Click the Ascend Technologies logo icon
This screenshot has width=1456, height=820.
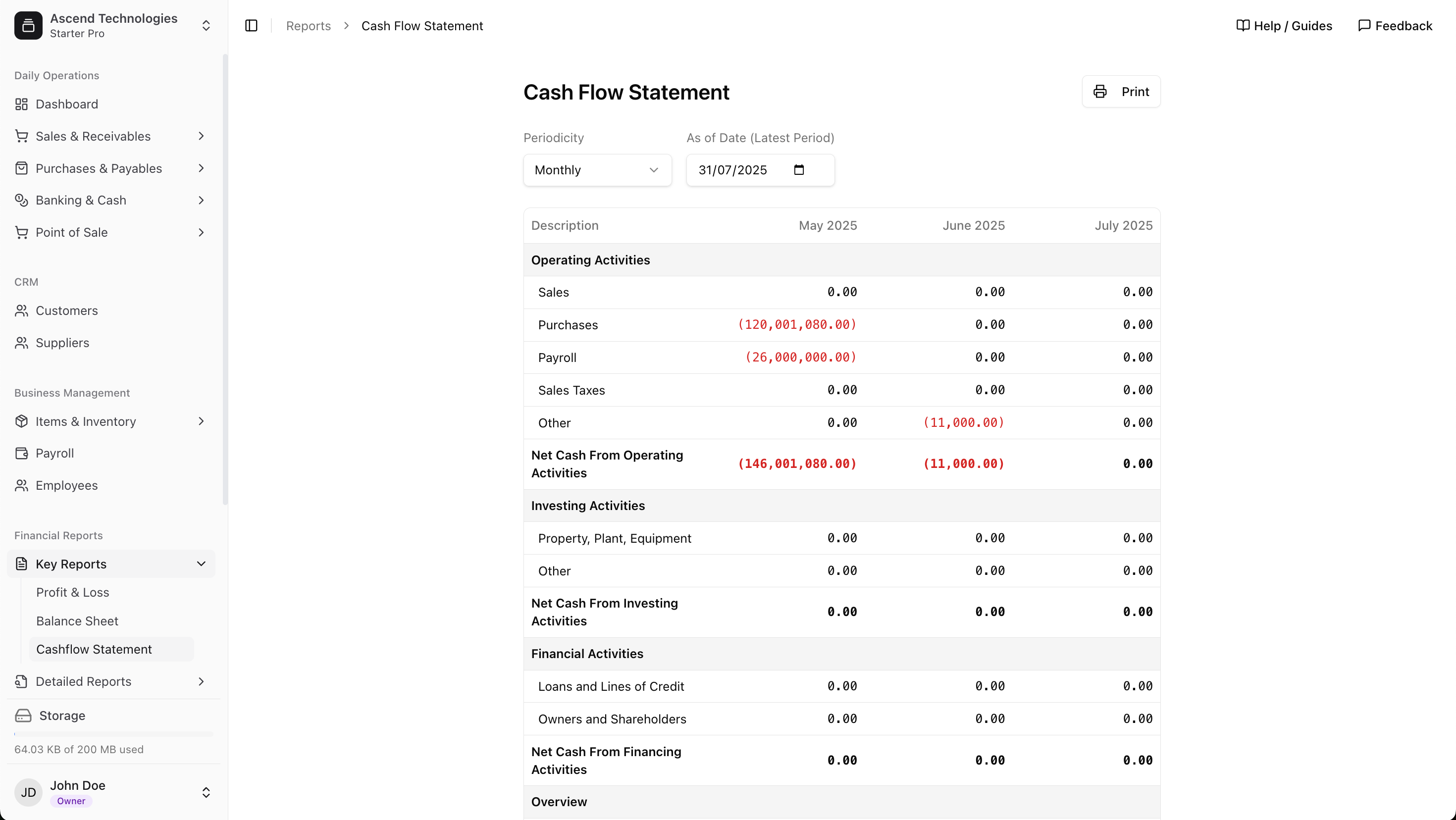(x=28, y=25)
